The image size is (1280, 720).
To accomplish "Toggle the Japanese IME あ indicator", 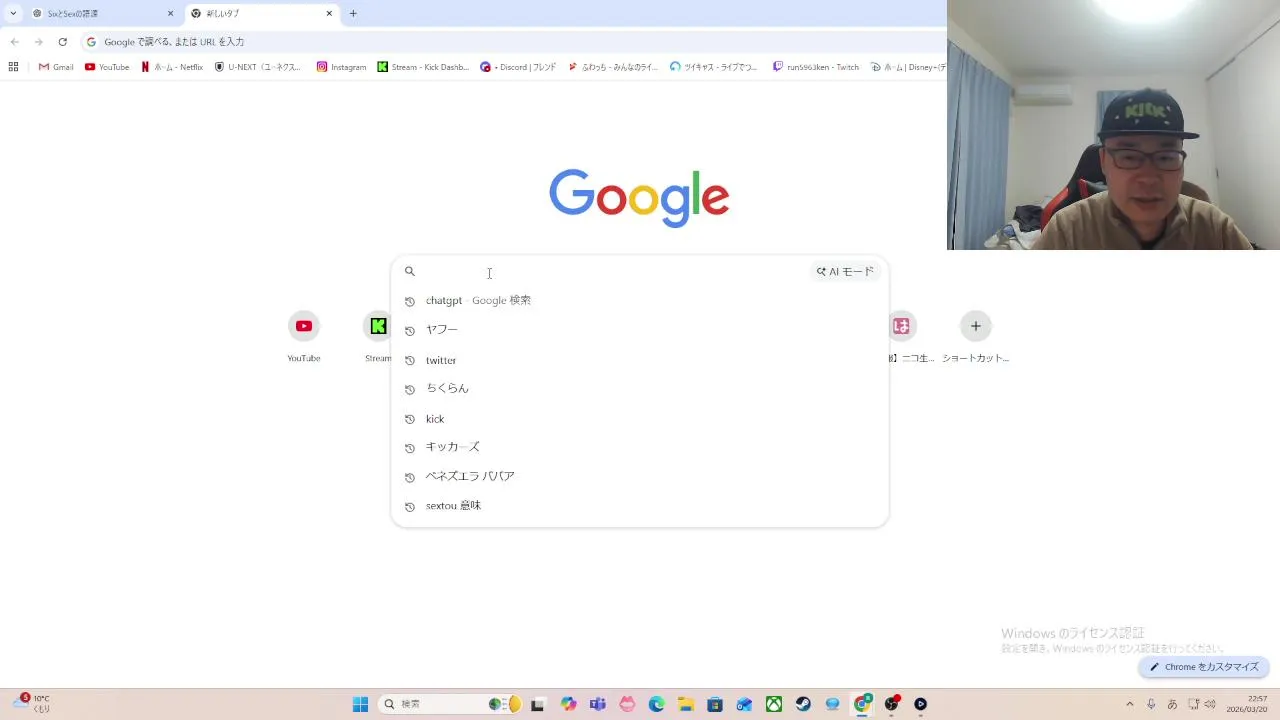I will (1172, 704).
